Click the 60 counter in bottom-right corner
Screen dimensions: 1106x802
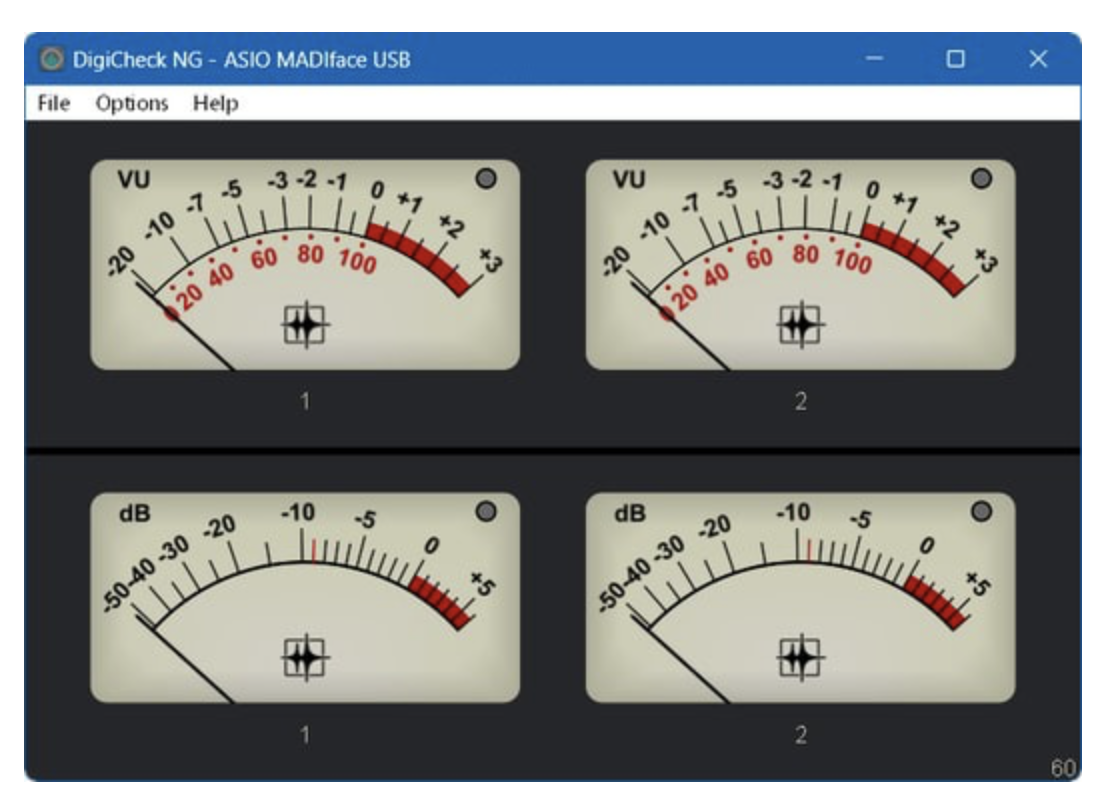tap(1062, 768)
